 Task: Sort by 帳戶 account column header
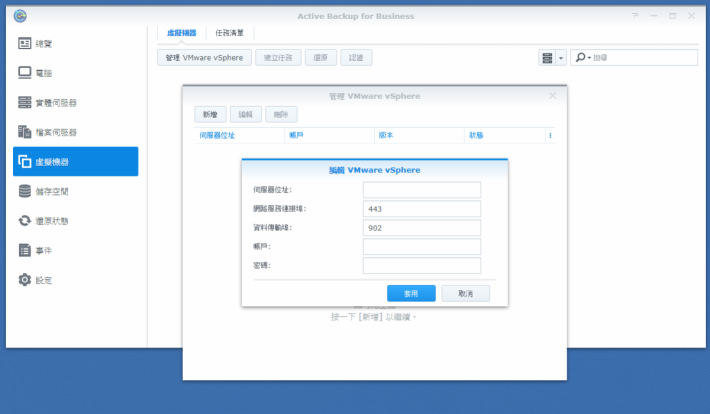point(329,135)
